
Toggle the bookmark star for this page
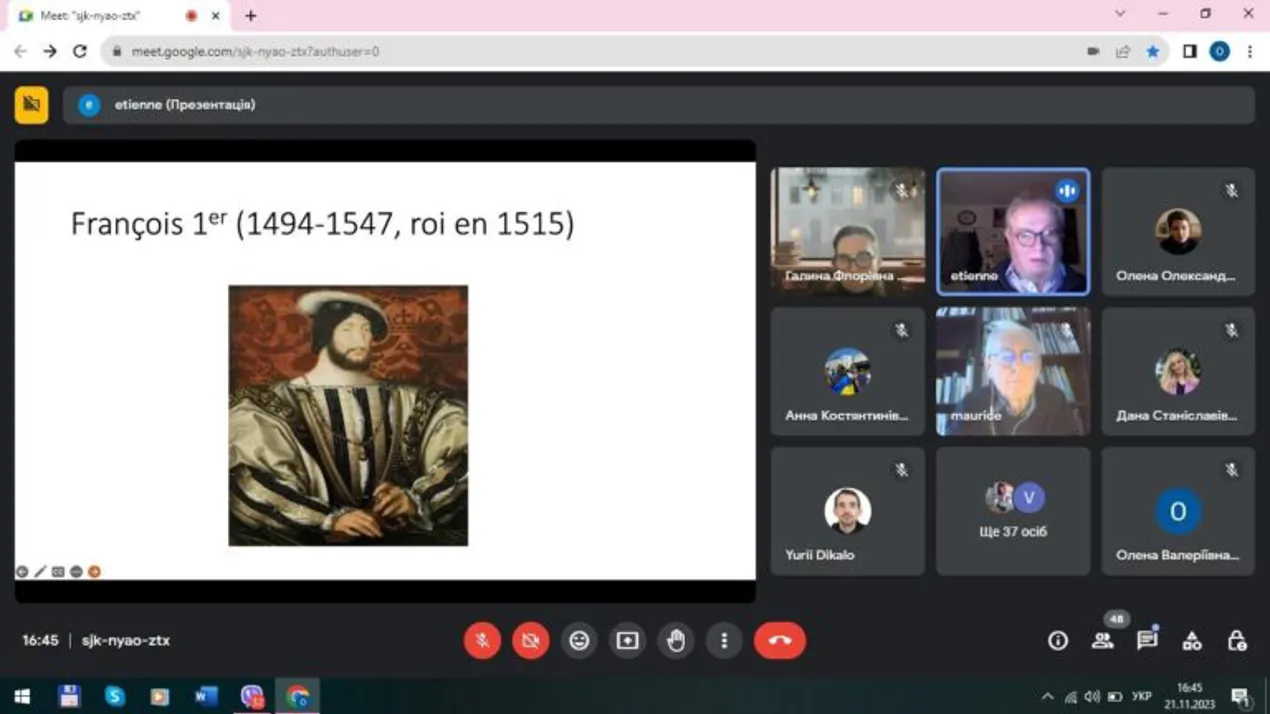[1153, 52]
